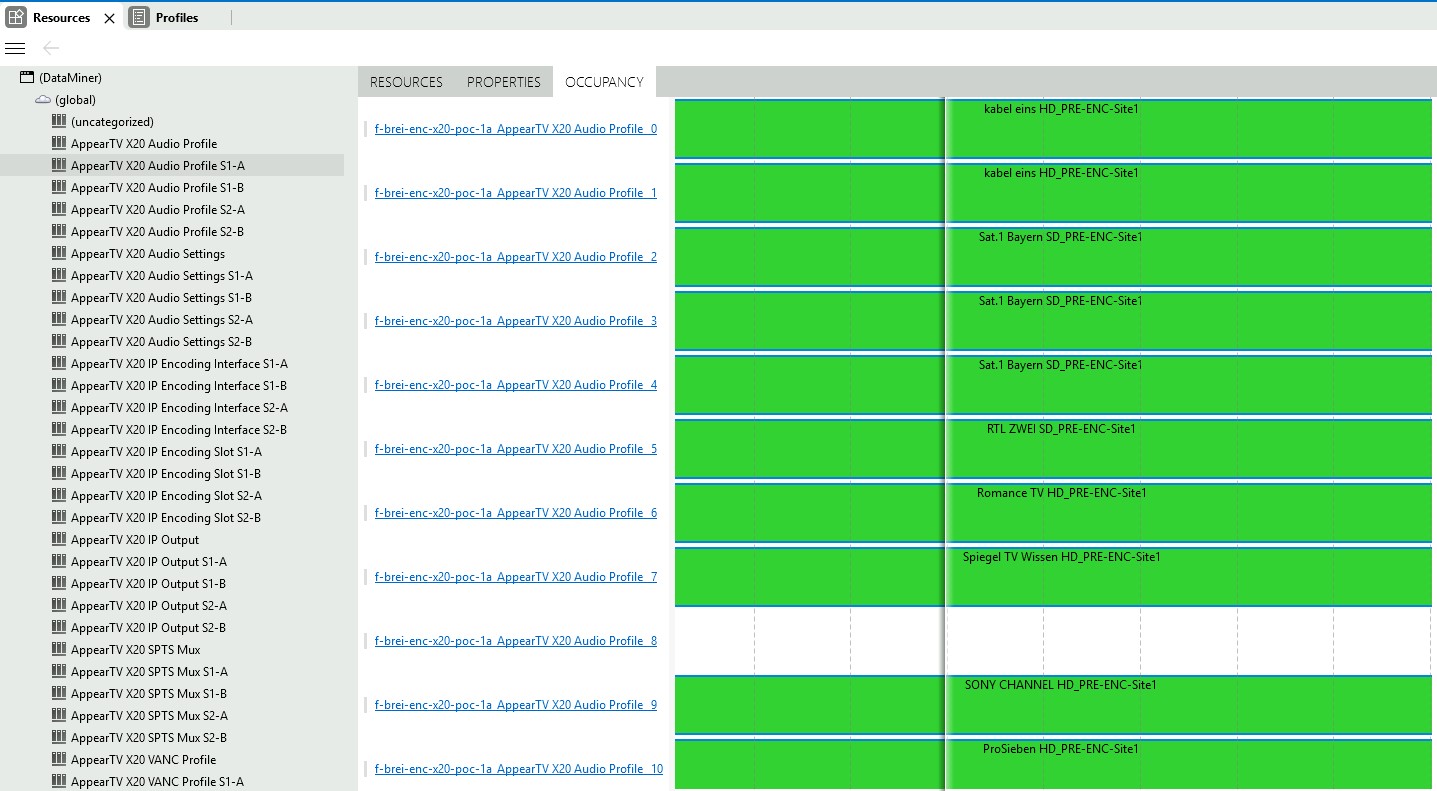Open the Audio Profile_8 resource link
Viewport: 1437px width, 791px height.
(x=515, y=641)
